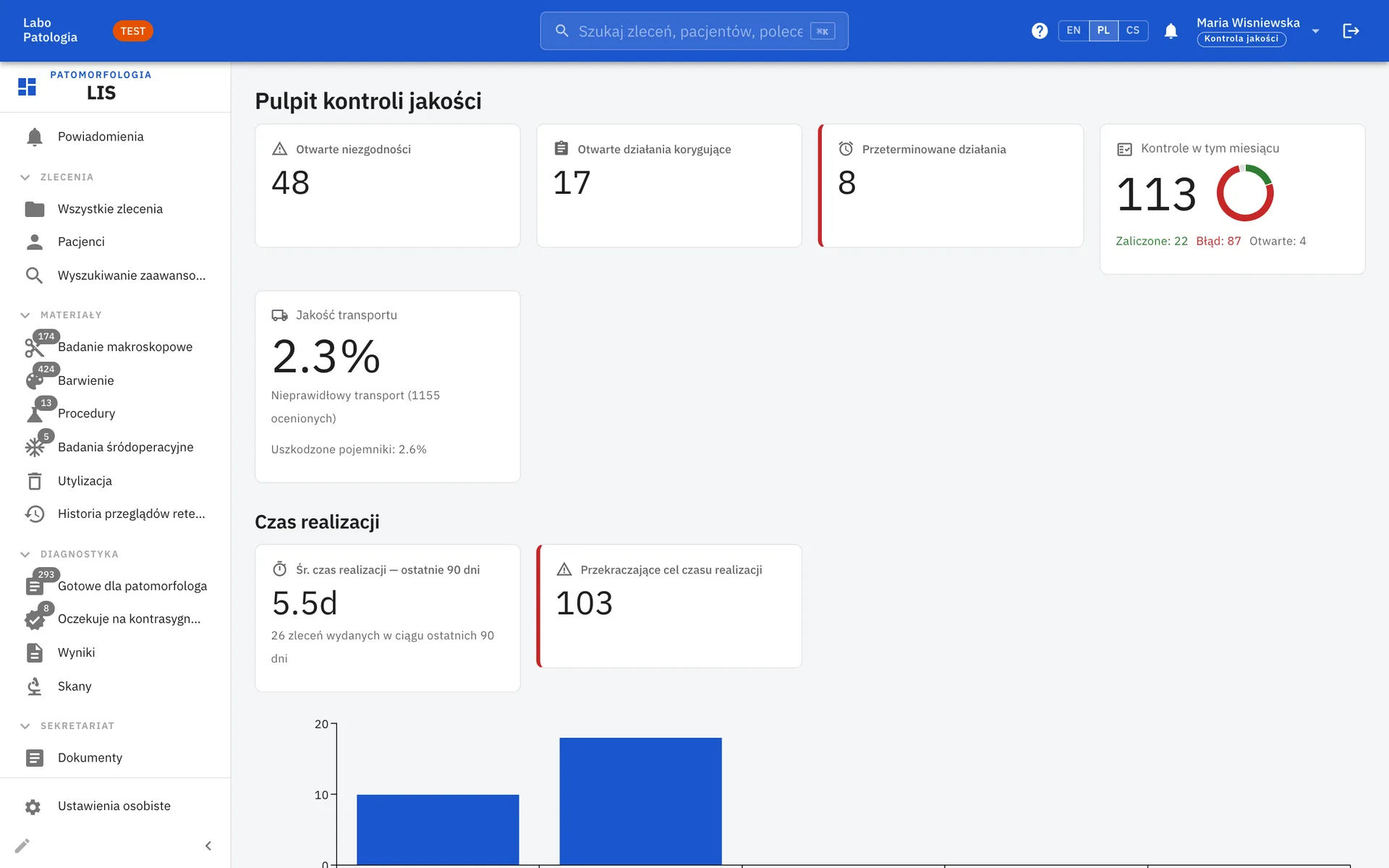Open Procedury flask icon
Image resolution: width=1389 pixels, height=868 pixels.
pyautogui.click(x=34, y=414)
